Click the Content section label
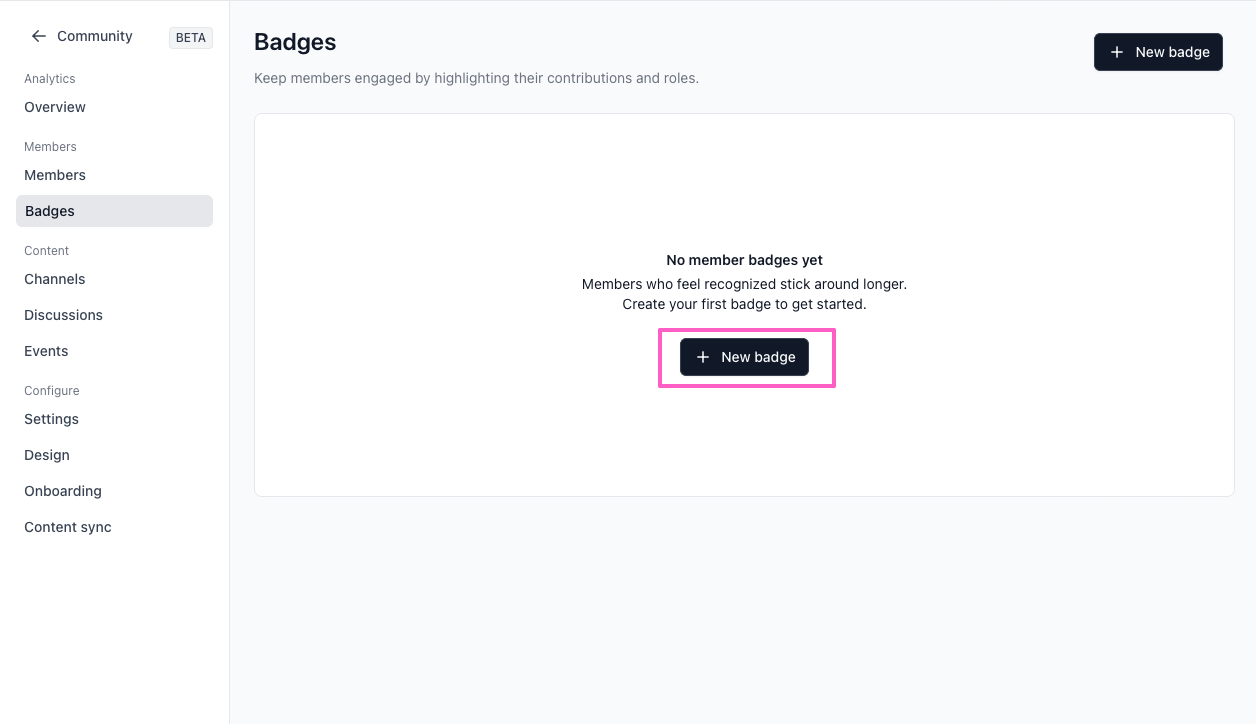1256x724 pixels. click(47, 251)
